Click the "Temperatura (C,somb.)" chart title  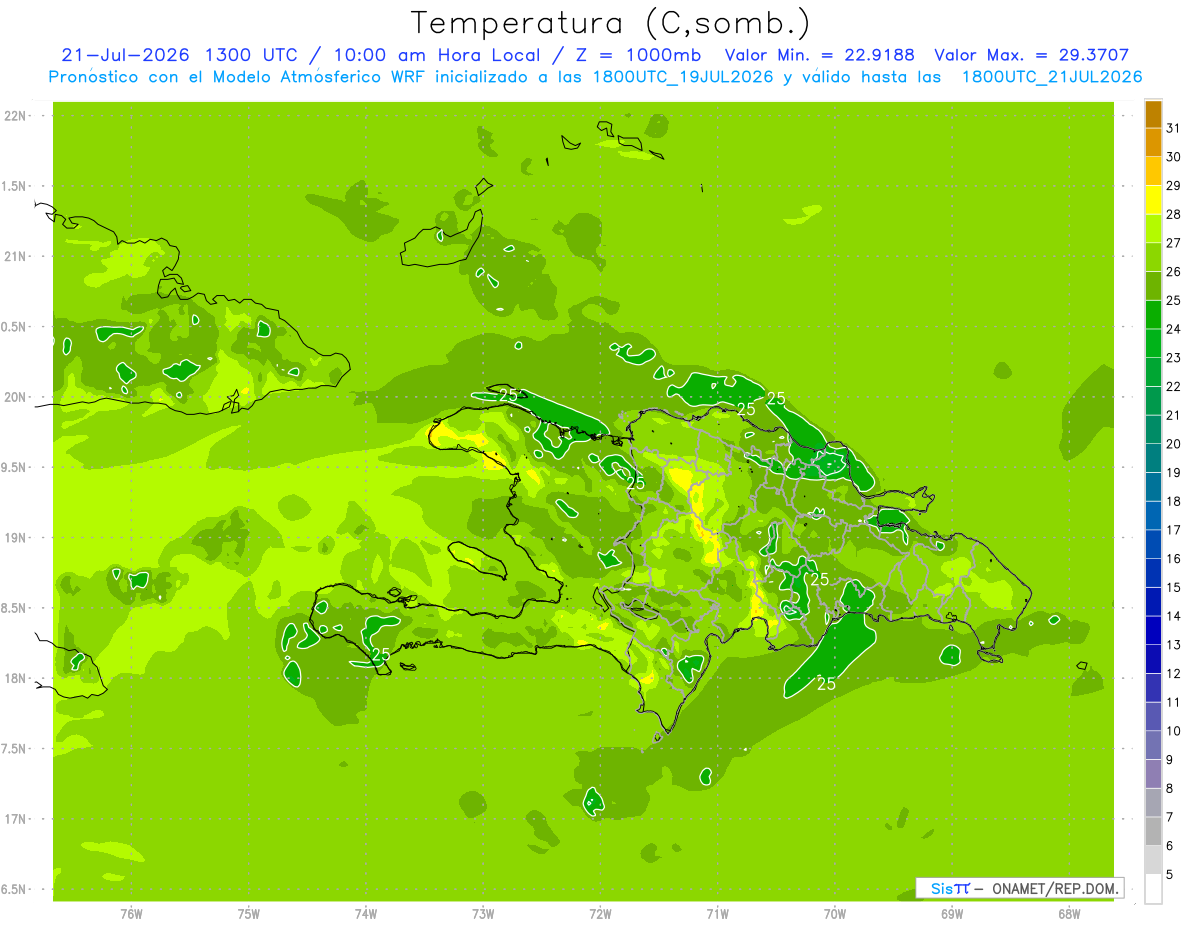coord(611,23)
